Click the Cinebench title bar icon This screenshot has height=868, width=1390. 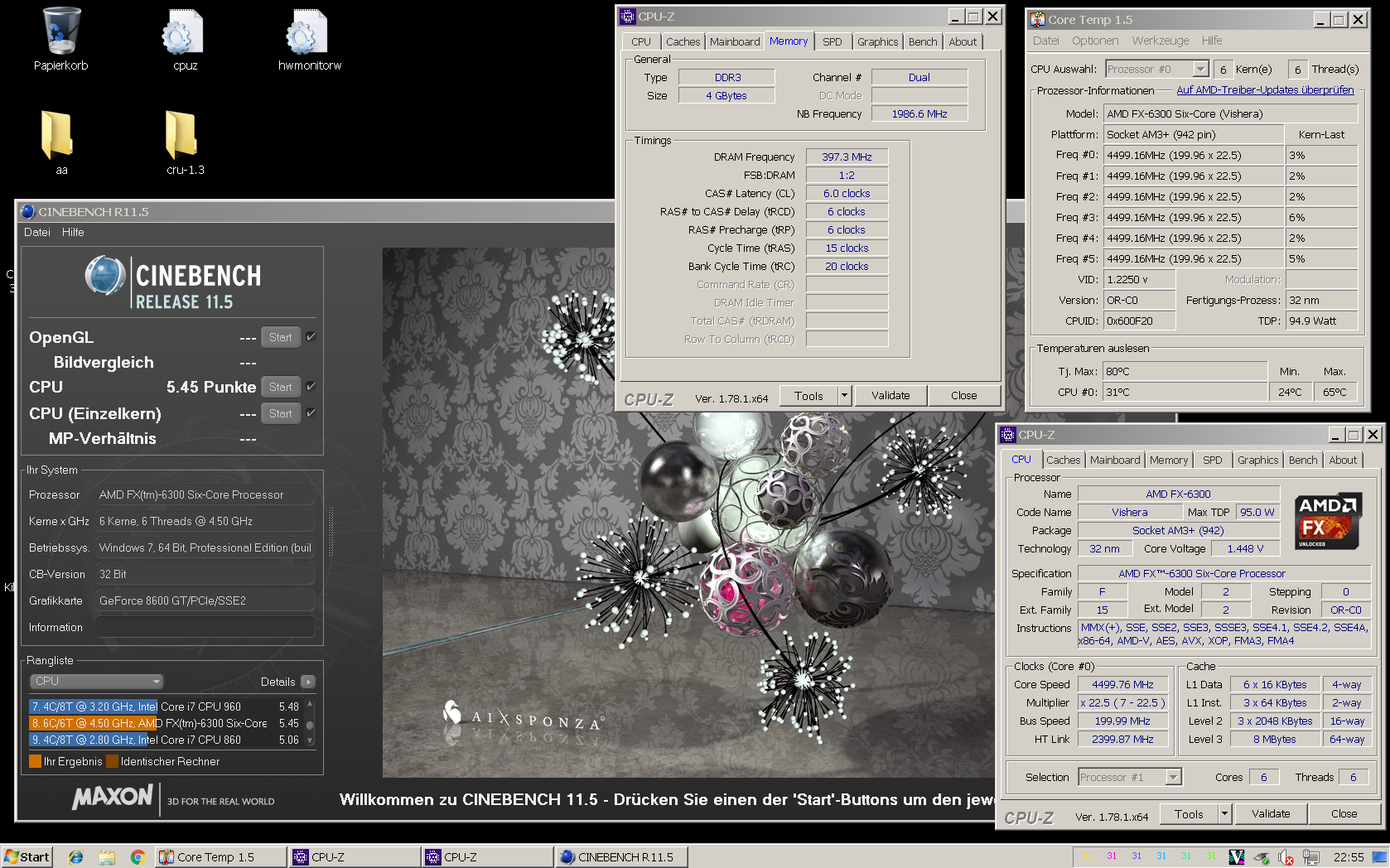coord(27,211)
